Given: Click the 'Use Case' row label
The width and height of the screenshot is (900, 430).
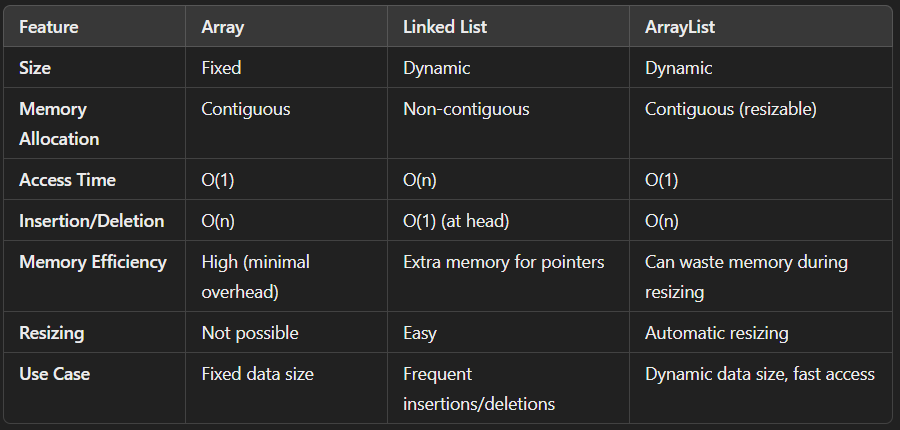Looking at the screenshot, I should (x=53, y=374).
